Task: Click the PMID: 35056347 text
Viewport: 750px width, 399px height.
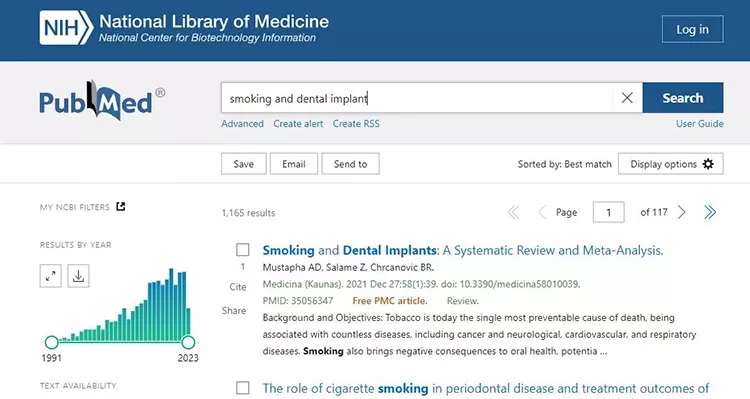Action: pos(298,301)
